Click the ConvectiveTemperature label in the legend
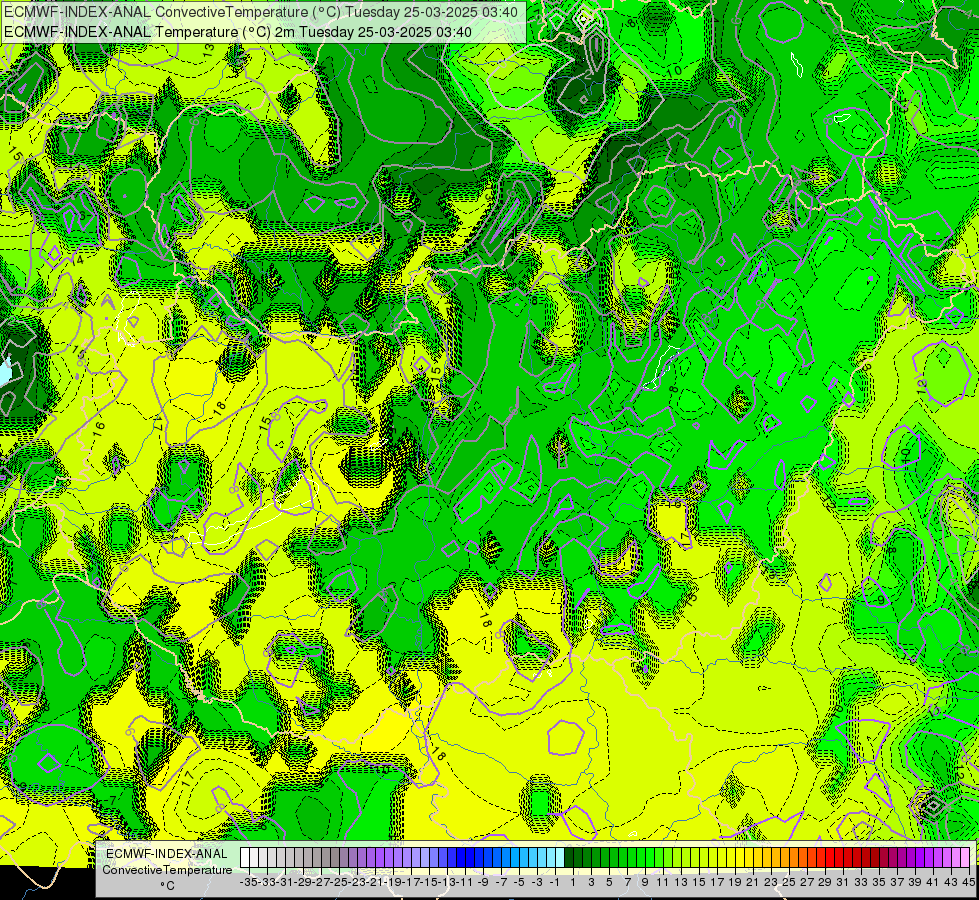The width and height of the screenshot is (979, 900). 167,869
